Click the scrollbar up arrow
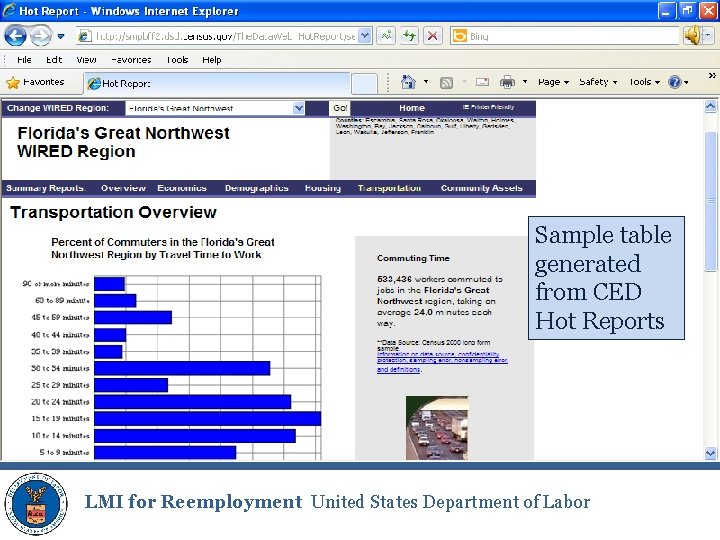 click(x=710, y=107)
